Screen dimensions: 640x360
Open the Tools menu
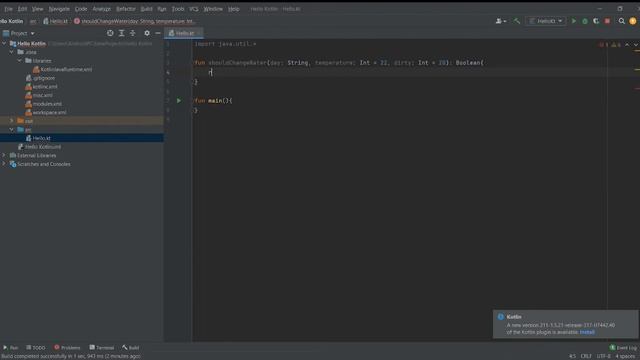(178, 9)
